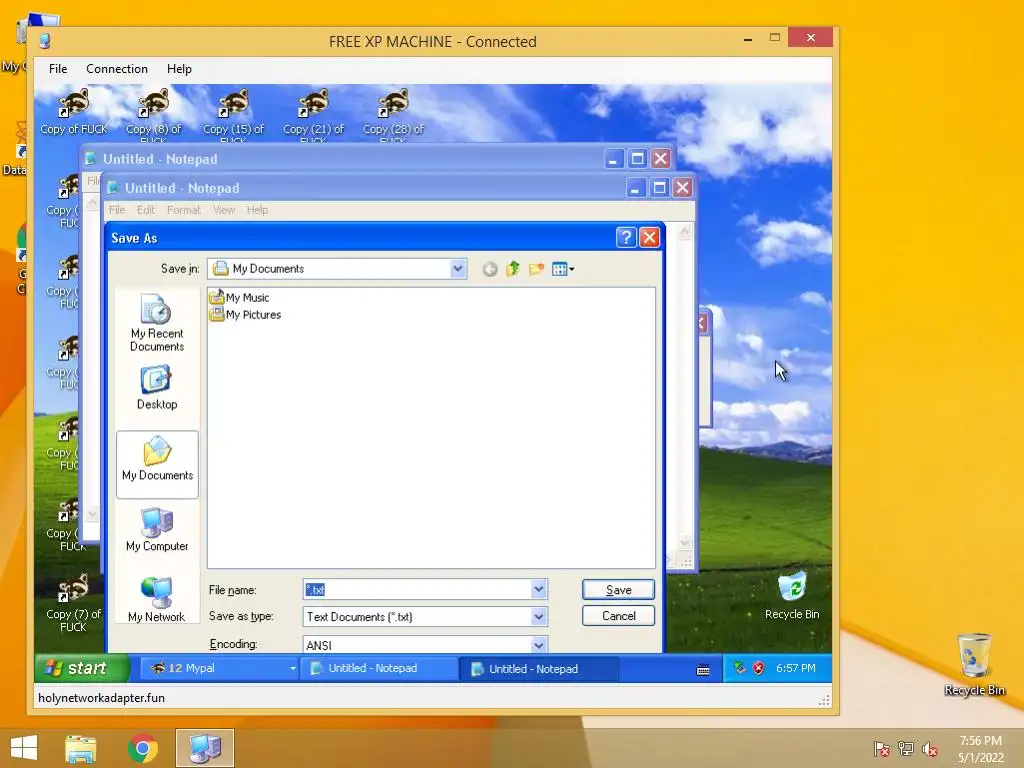Switch to second Untitled - Notepad taskbar button

[539, 668]
